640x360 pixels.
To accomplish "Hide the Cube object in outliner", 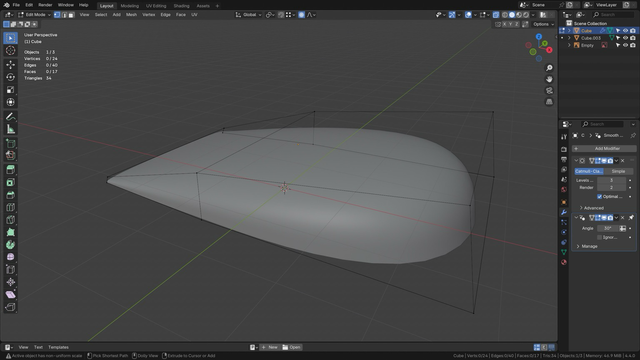I will pyautogui.click(x=625, y=31).
